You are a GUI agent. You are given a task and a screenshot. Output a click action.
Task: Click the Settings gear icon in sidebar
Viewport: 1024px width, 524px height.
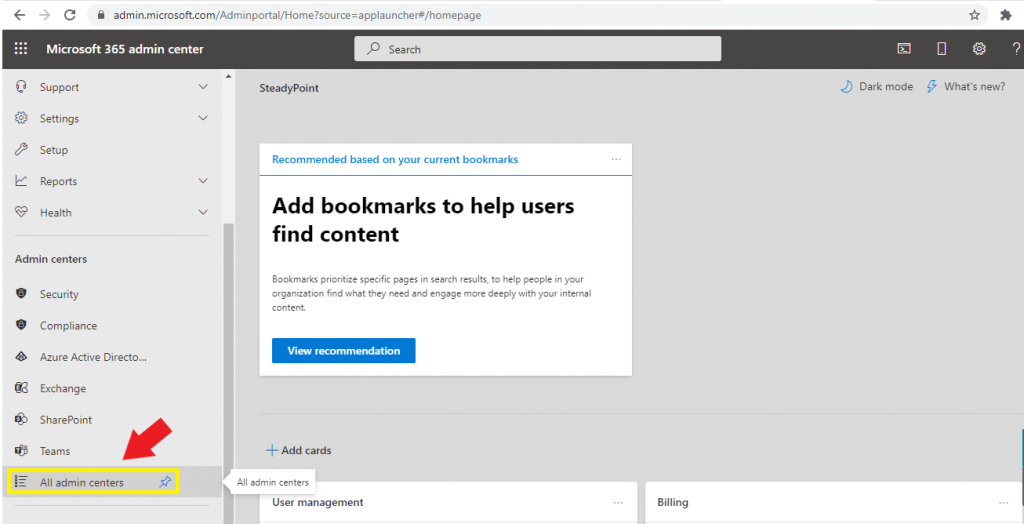[21, 118]
